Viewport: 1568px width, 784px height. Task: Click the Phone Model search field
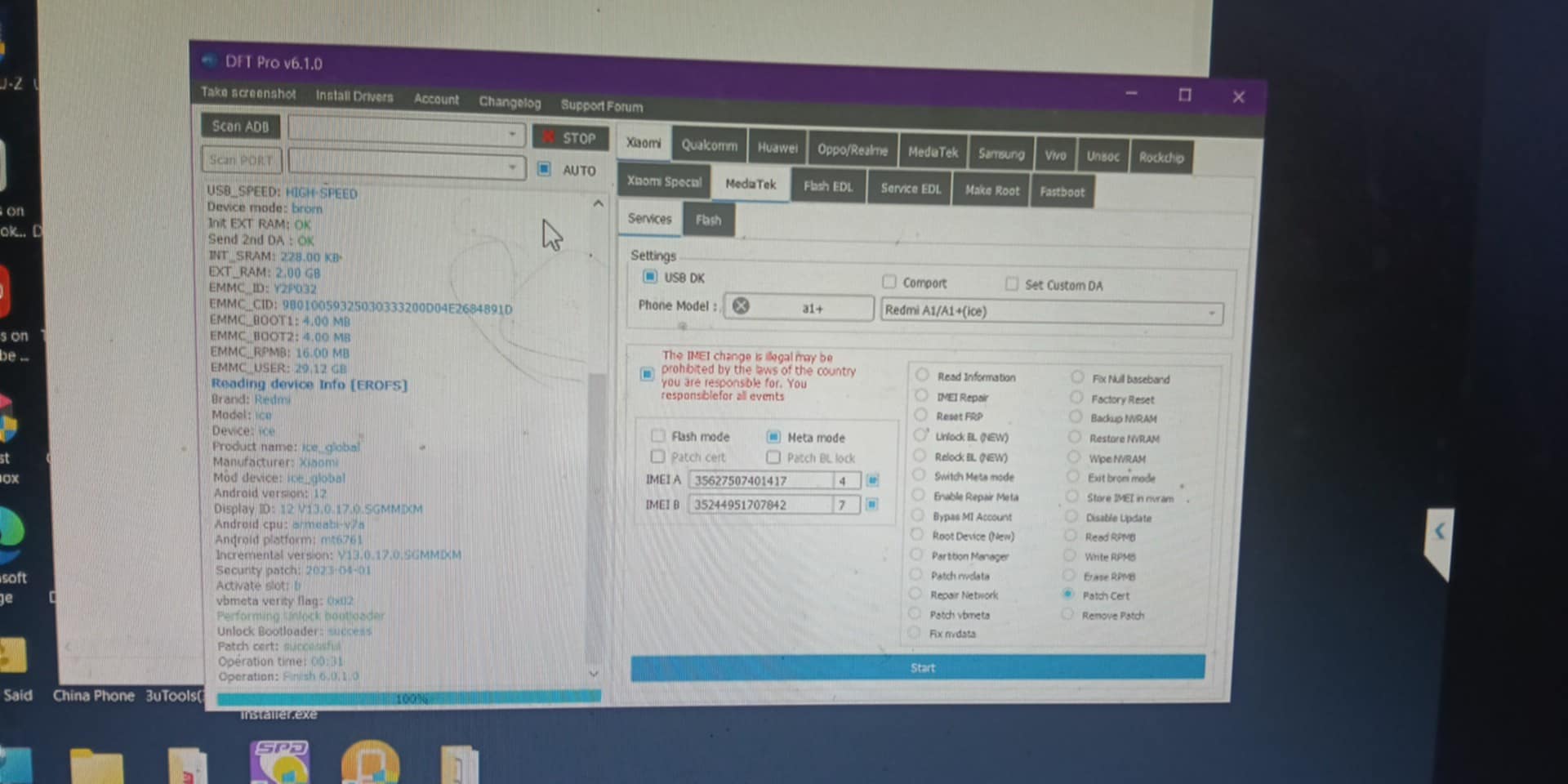pos(798,307)
